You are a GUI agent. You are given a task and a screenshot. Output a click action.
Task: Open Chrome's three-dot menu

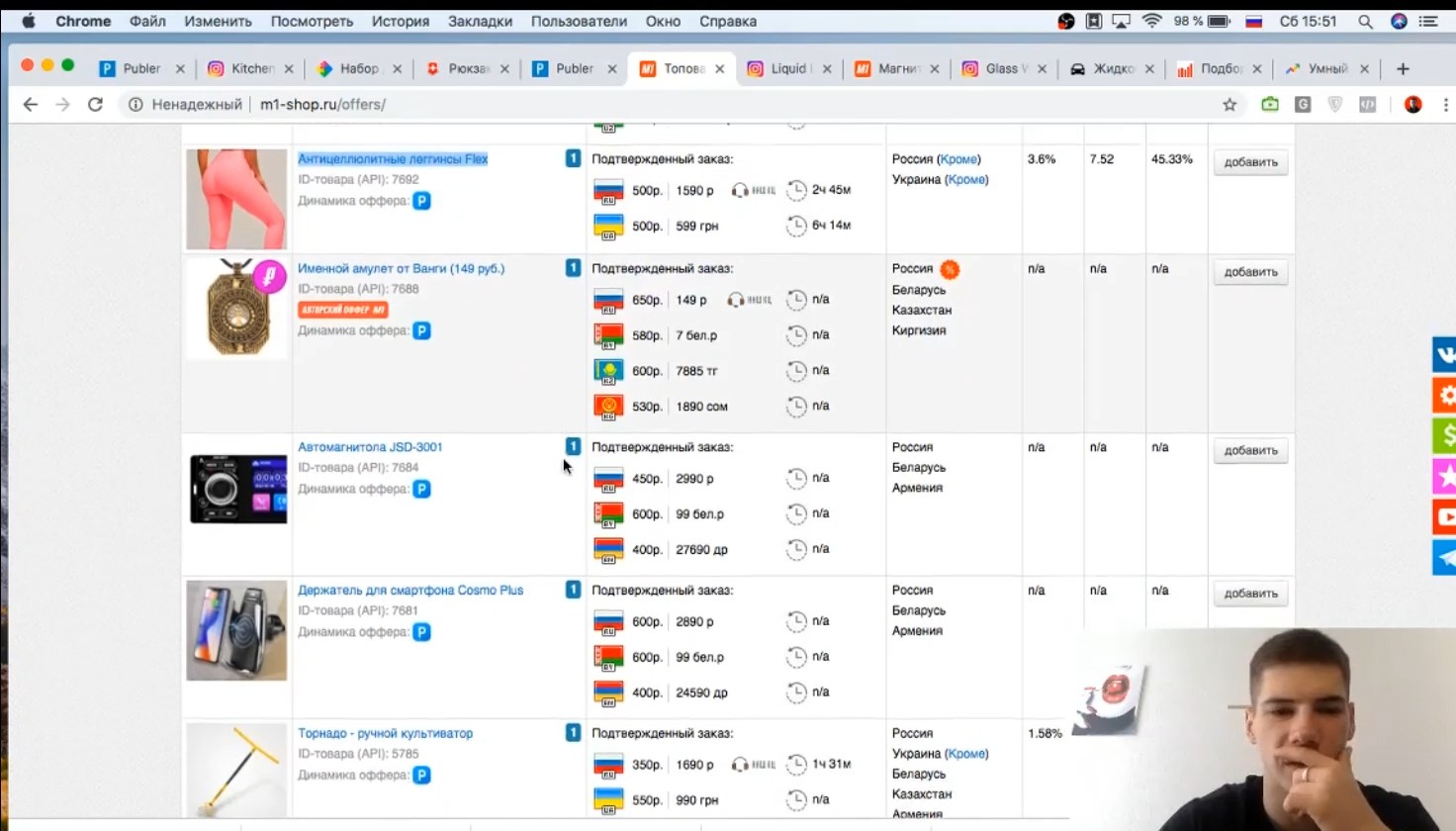click(x=1446, y=104)
